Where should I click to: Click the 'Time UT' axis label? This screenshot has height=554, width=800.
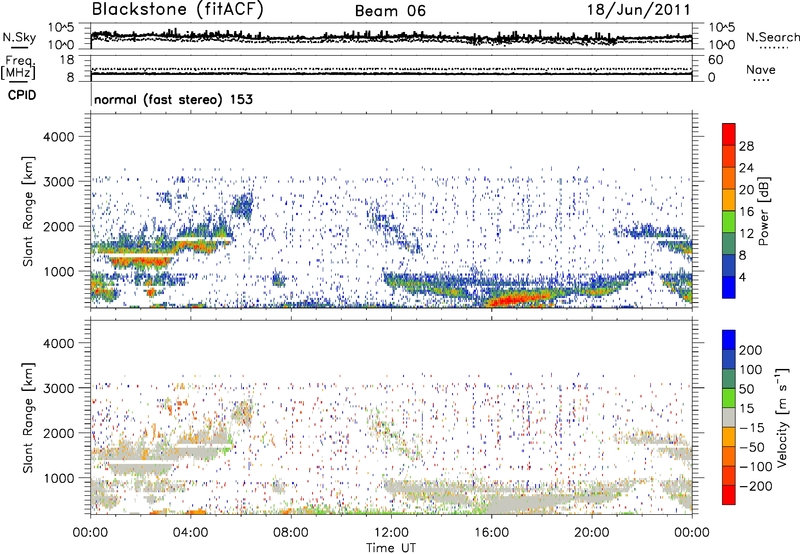[391, 547]
